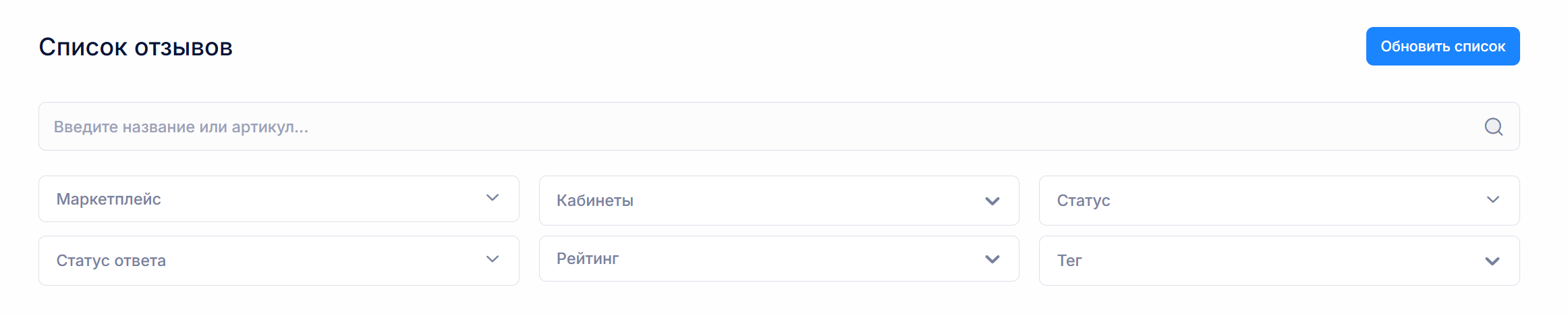The image size is (1568, 316).
Task: Expand the Кабинеты filter dropdown
Action: coord(779,201)
